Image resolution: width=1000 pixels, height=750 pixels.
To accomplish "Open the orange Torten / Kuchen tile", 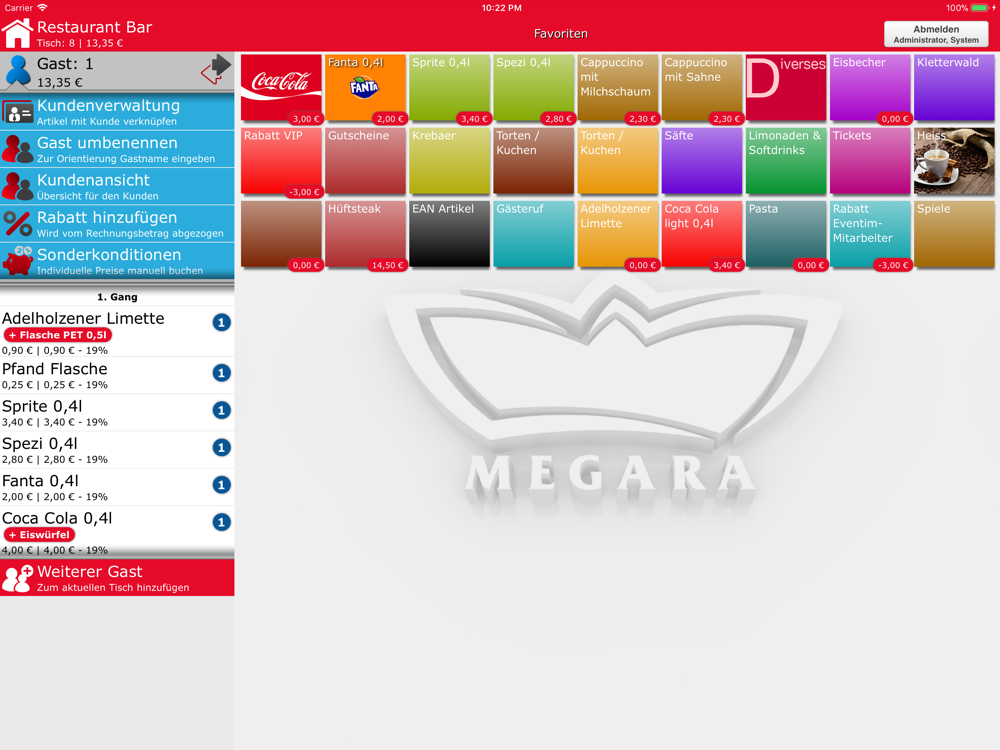I will coord(618,161).
